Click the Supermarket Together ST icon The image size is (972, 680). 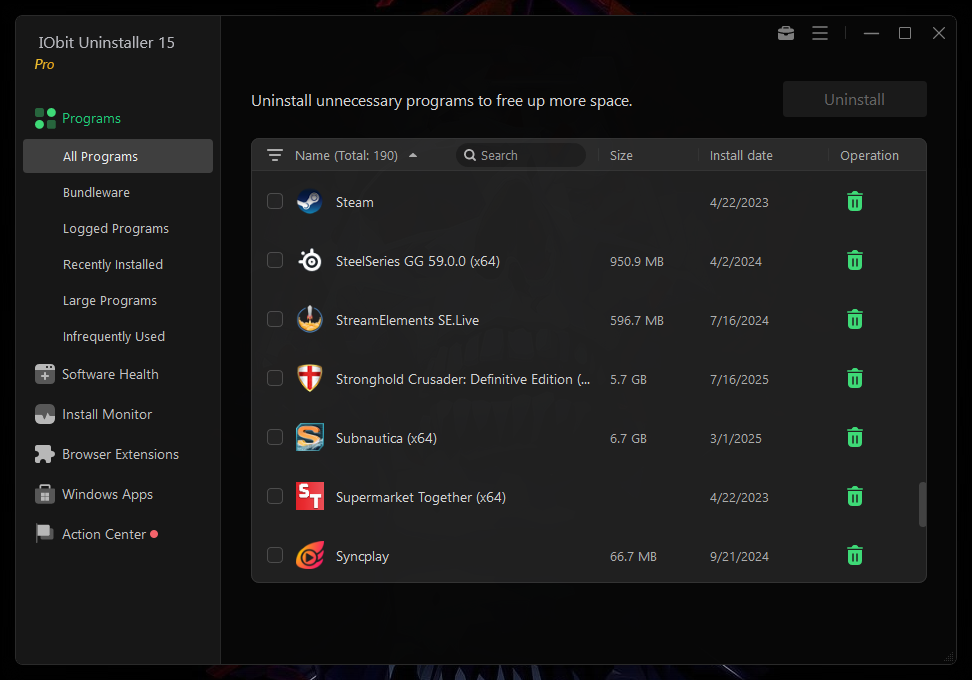coord(309,496)
